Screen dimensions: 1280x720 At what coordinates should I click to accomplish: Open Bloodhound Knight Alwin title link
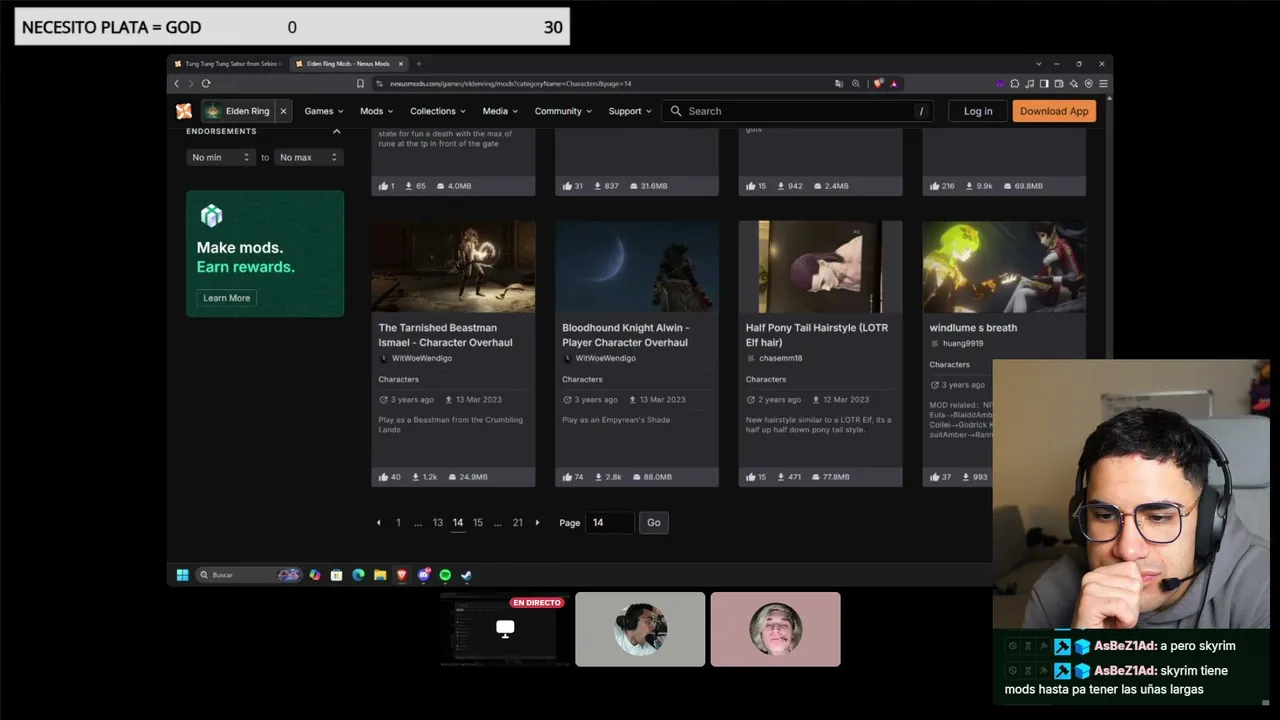[x=625, y=335]
